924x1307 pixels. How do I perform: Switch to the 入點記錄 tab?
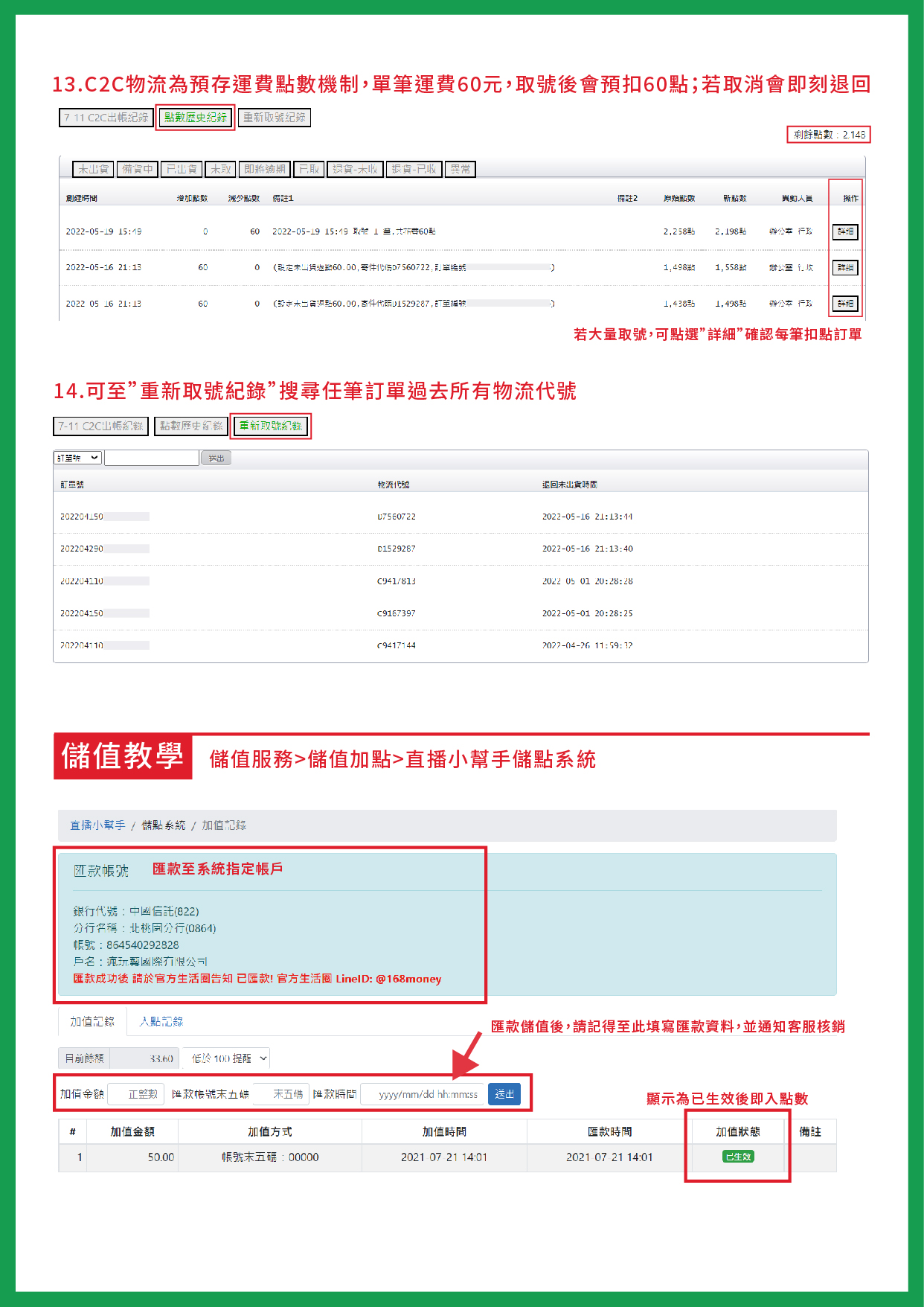(x=161, y=1022)
